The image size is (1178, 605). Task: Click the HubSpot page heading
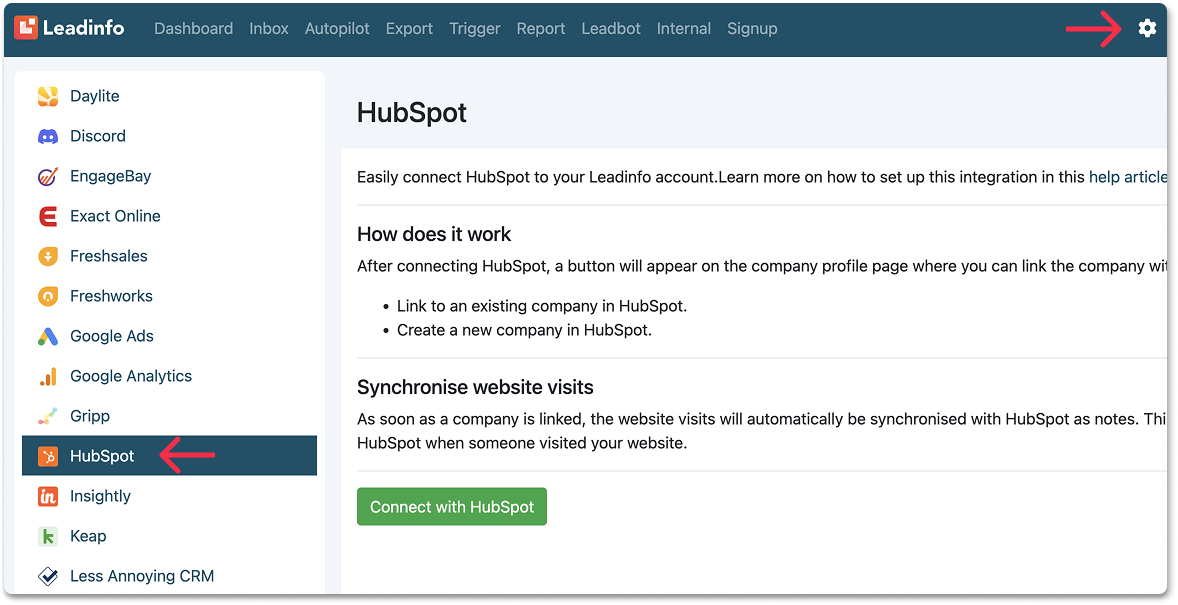[x=412, y=113]
